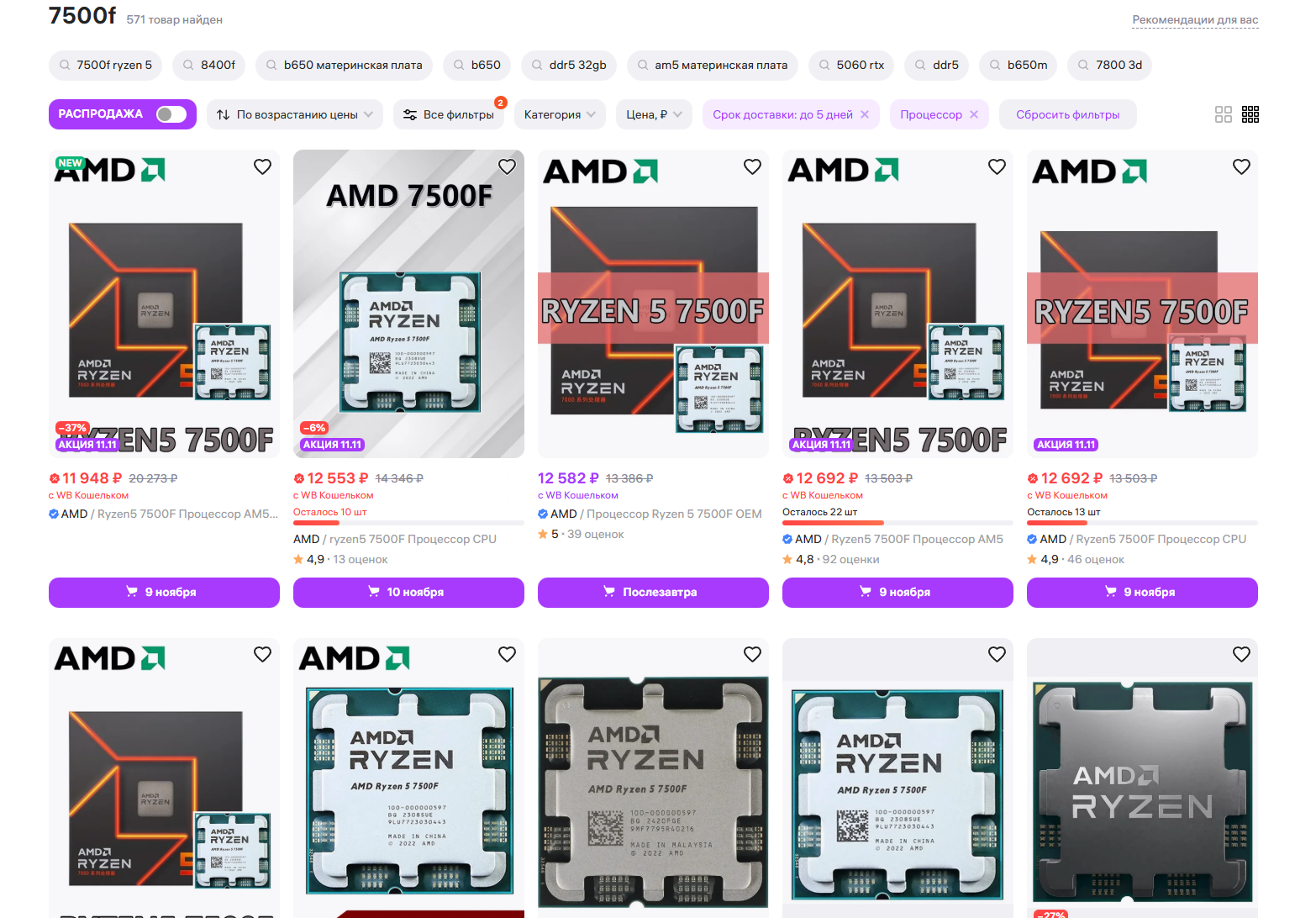
Task: Remove the delivery time filter chip
Action: coord(865,114)
